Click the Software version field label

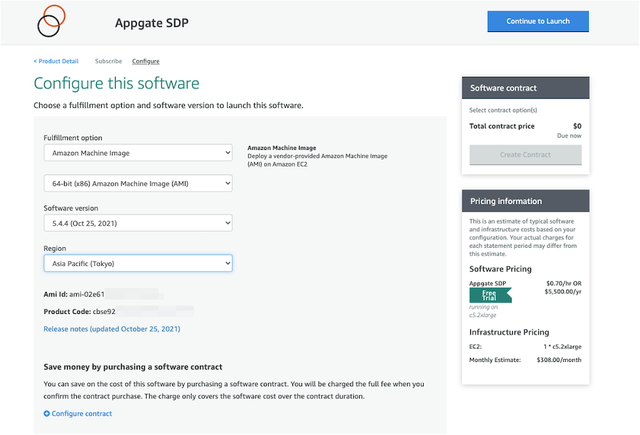[71, 208]
